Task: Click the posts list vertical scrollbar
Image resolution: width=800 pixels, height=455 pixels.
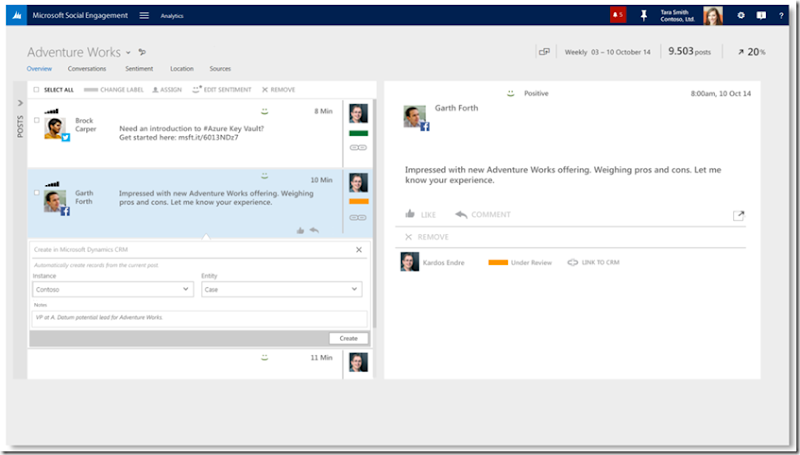Action: 374,214
